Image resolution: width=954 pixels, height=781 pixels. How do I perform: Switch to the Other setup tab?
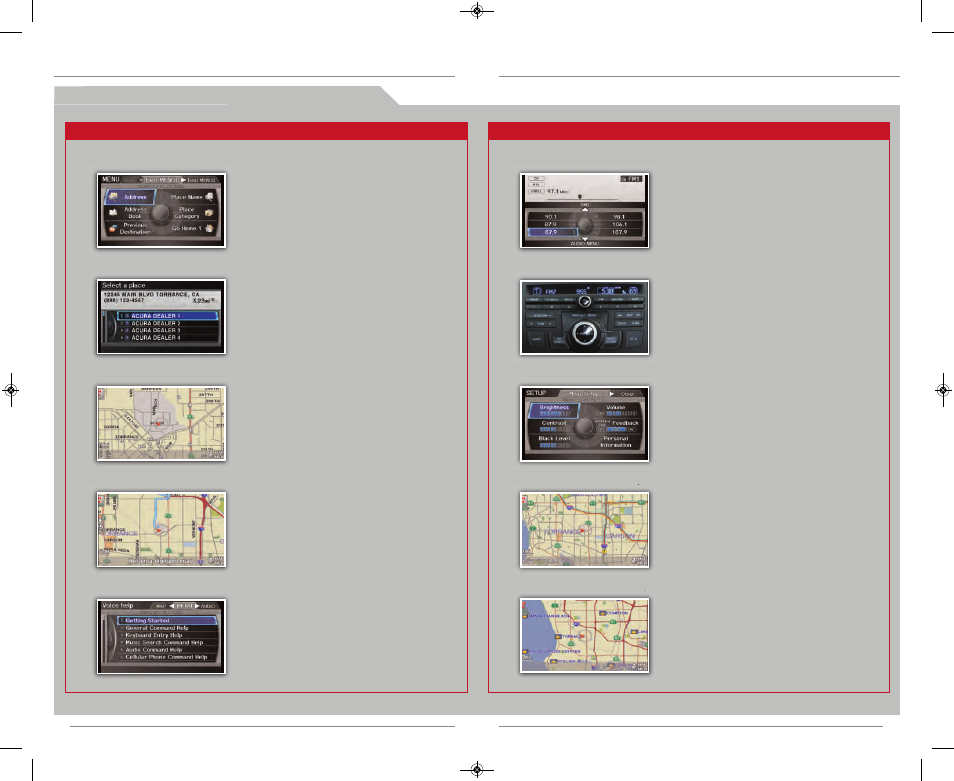pyautogui.click(x=627, y=394)
